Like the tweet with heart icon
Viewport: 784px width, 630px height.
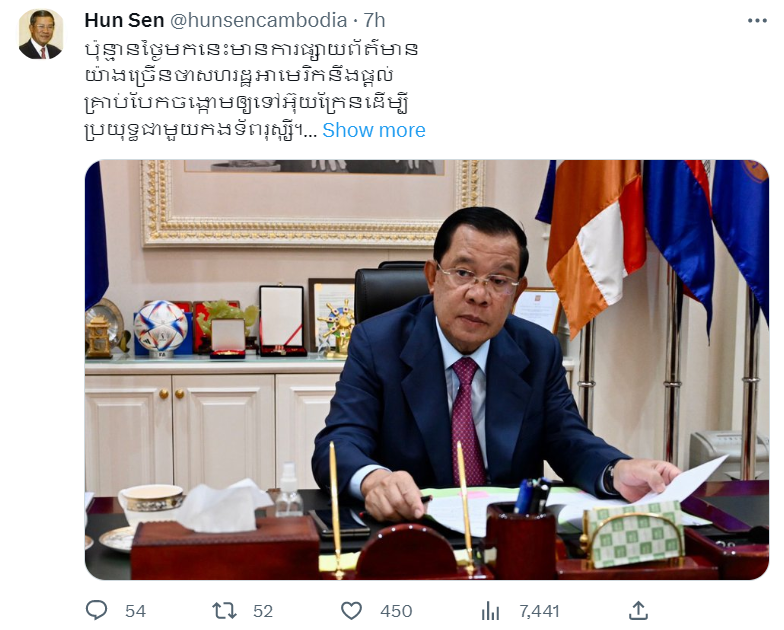click(351, 610)
